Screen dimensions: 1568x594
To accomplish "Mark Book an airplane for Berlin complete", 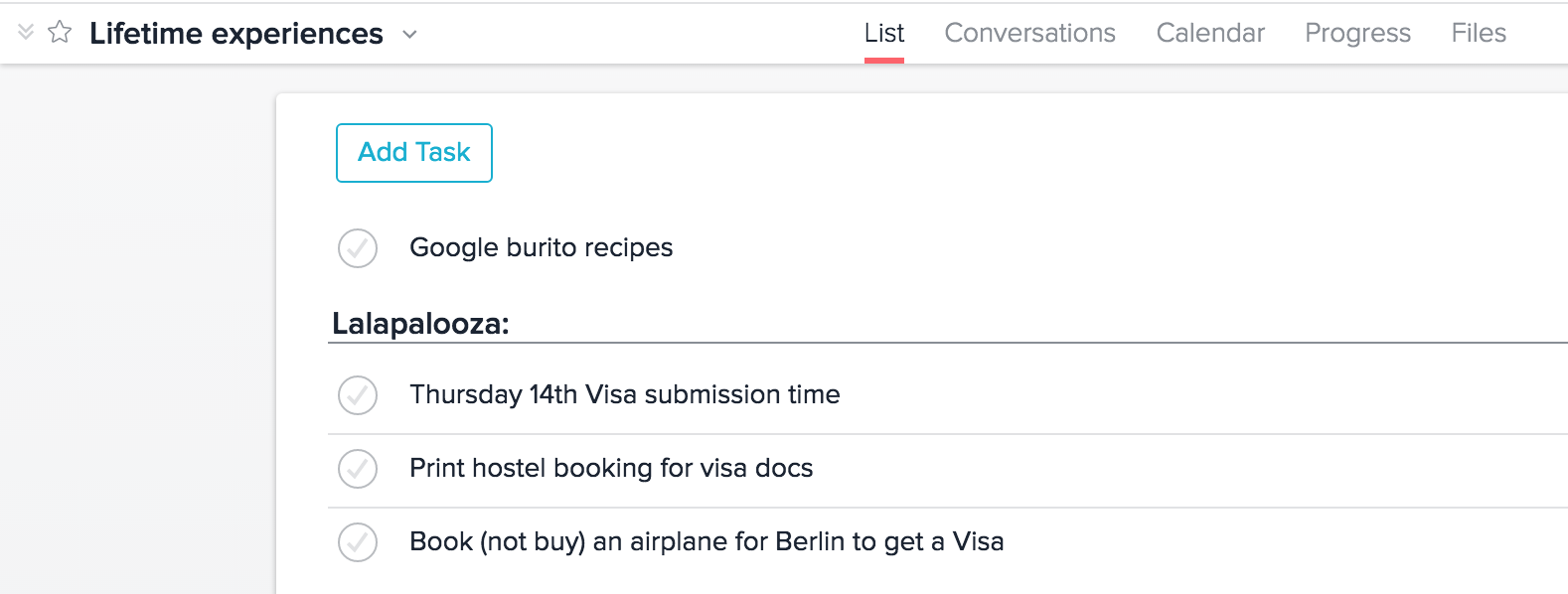I will [x=358, y=542].
